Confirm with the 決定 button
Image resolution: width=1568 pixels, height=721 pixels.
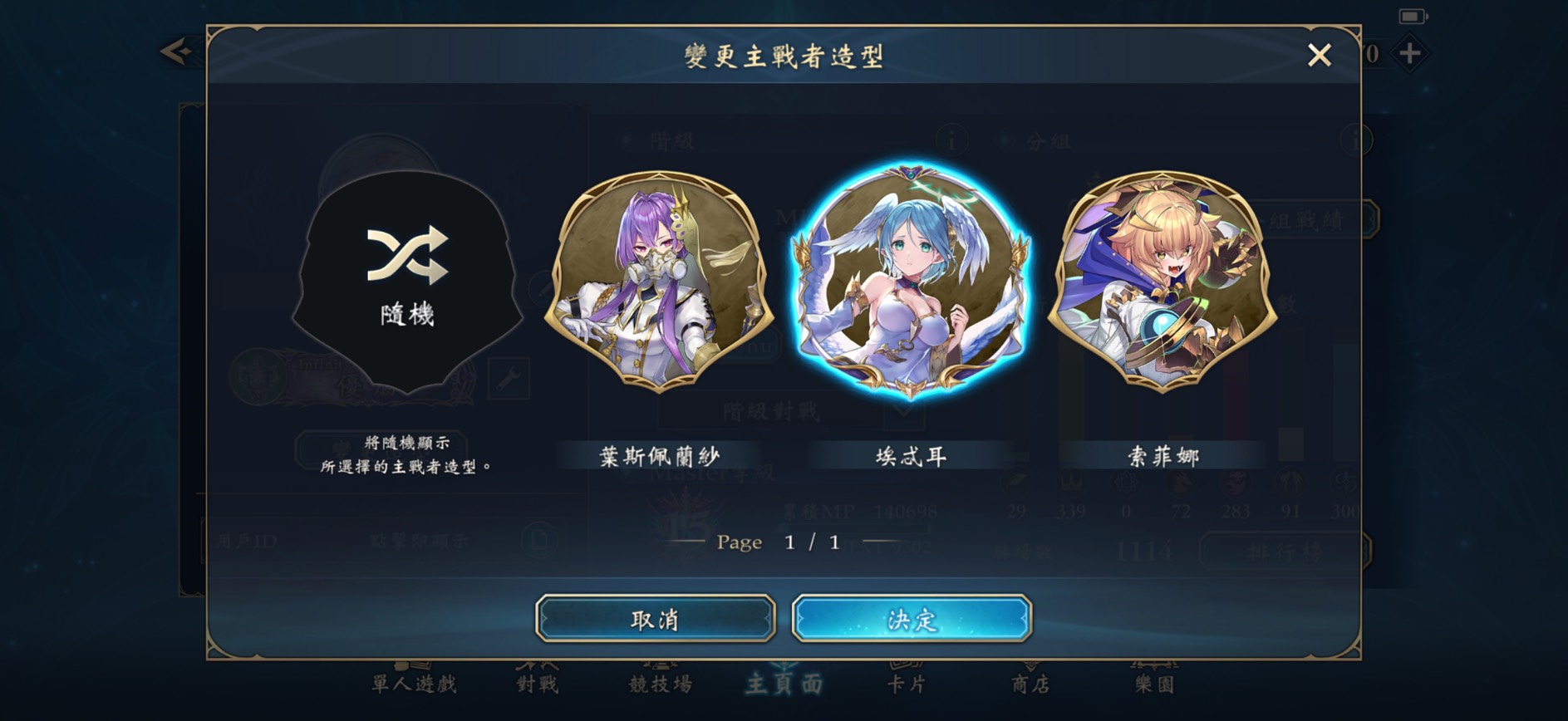[912, 619]
